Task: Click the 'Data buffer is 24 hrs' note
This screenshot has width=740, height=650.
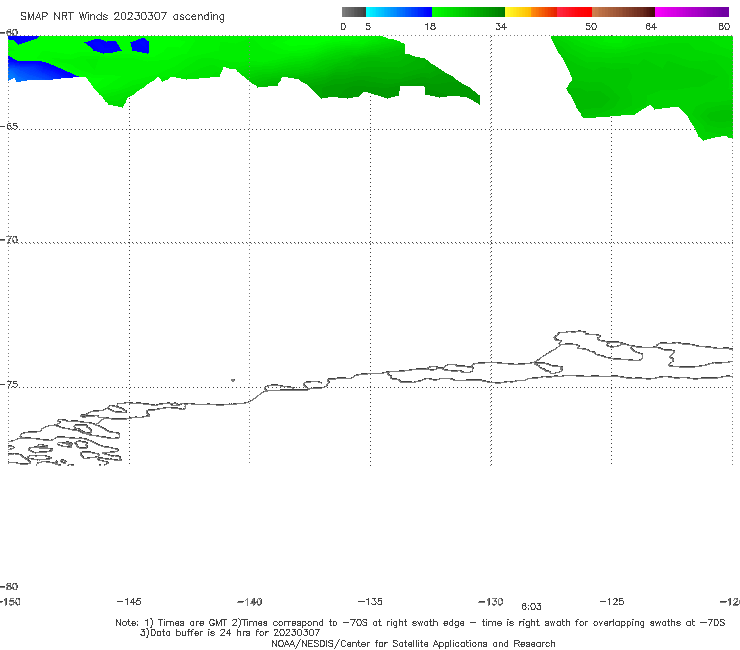Action: [230, 633]
